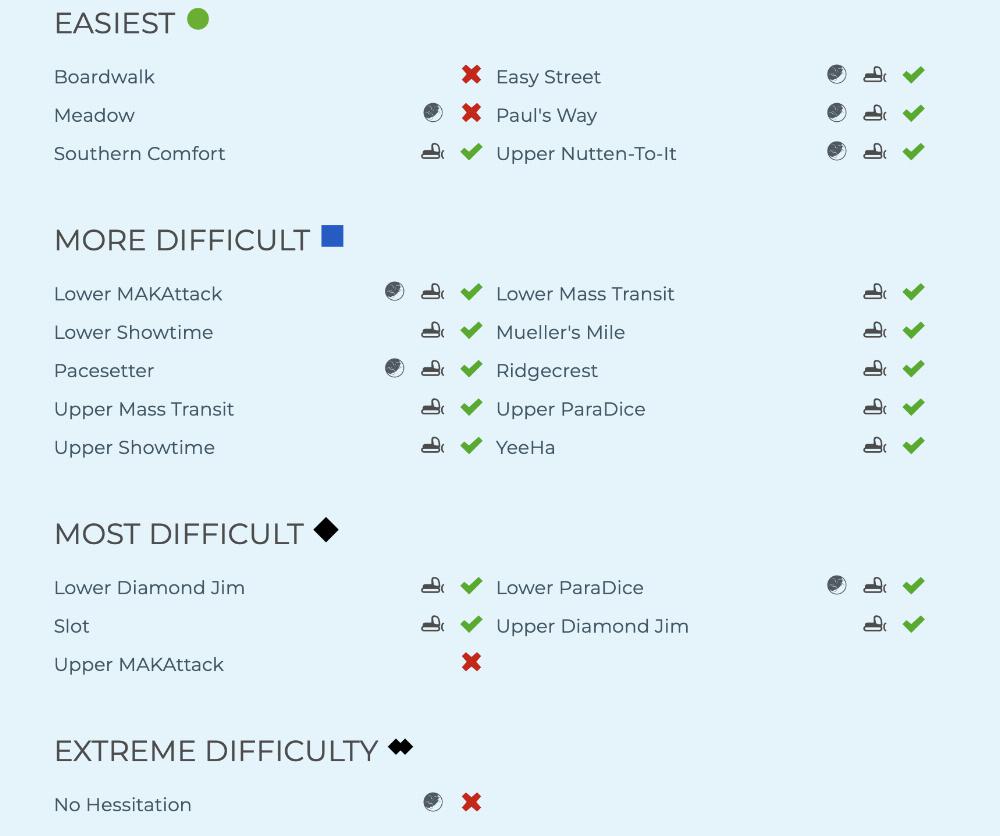Viewport: 1000px width, 836px height.
Task: Click the MOST DIFFICULT section heading
Action: [179, 534]
